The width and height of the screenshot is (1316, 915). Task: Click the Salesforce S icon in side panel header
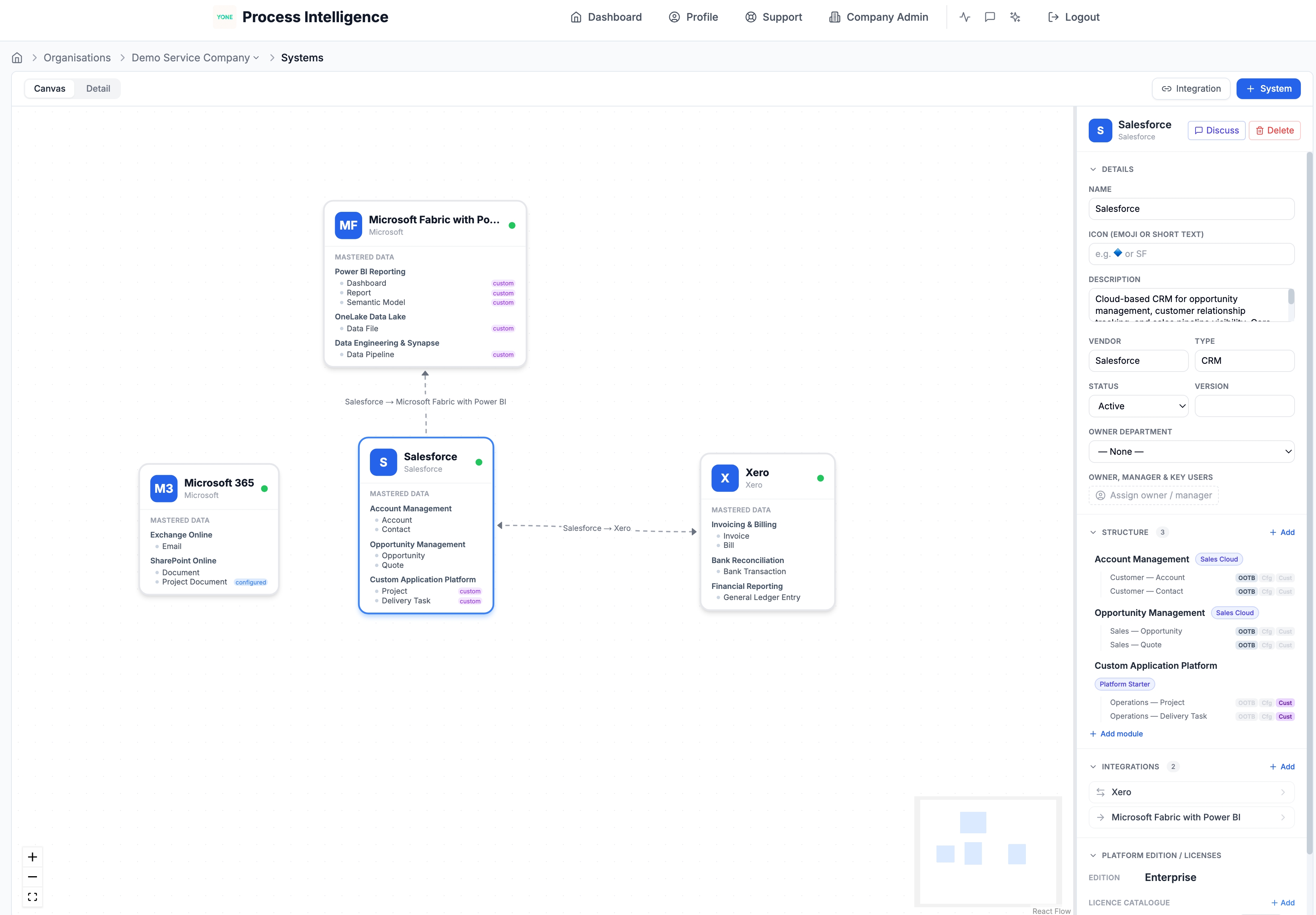[x=1100, y=131]
